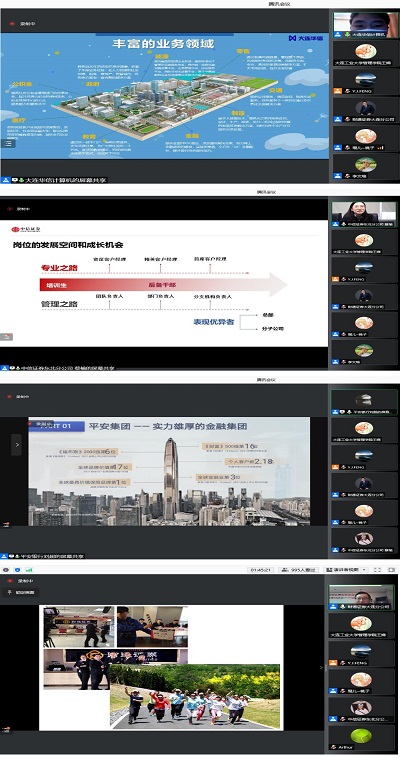Click the button below 录制中 in the team-photos meeting
The width and height of the screenshot is (400, 760).
21,592
